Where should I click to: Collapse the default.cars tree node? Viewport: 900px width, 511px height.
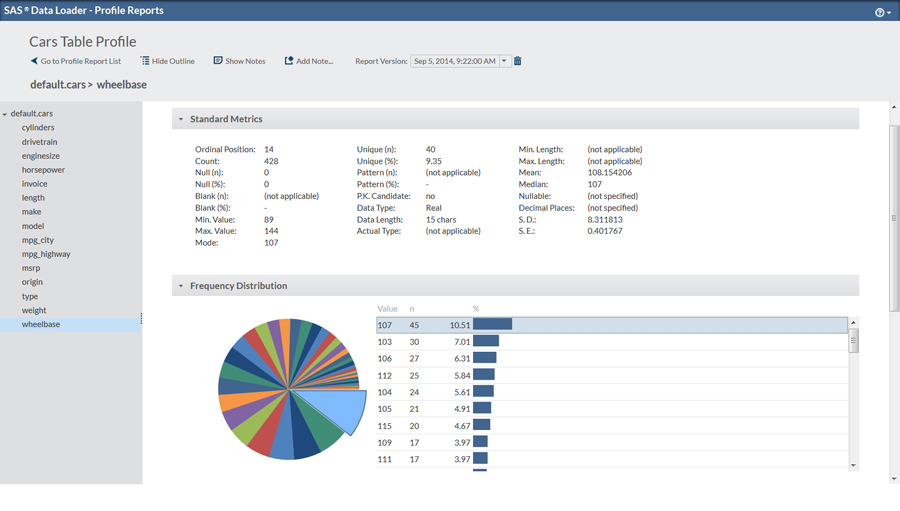(5, 114)
